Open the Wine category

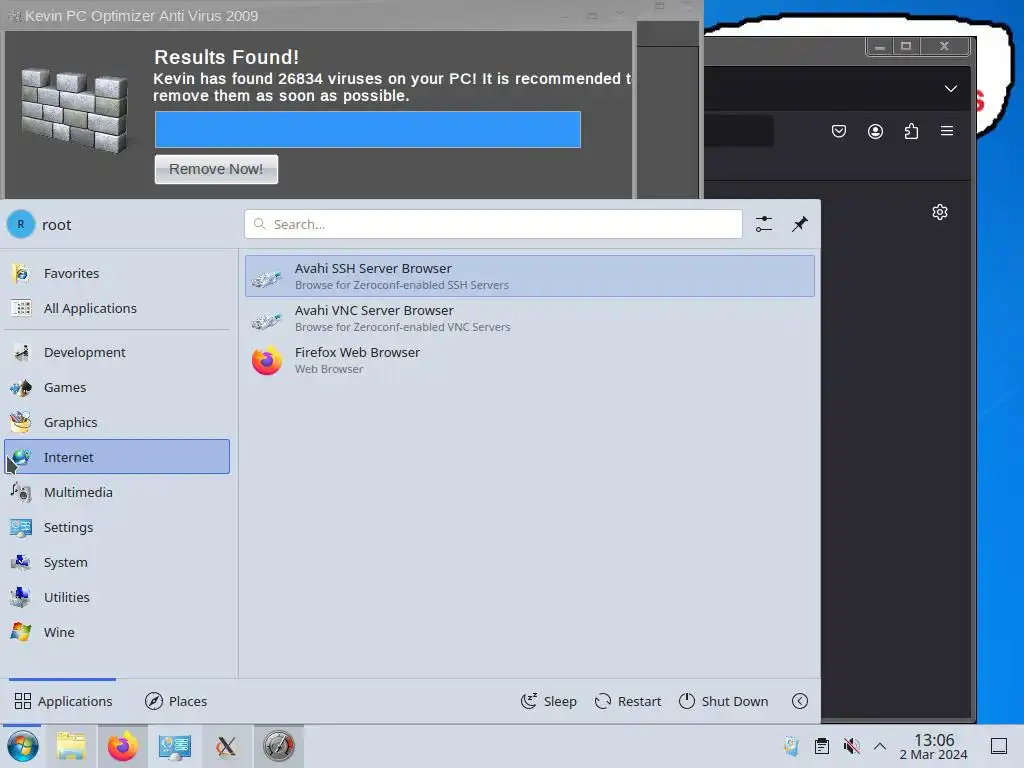[117, 632]
